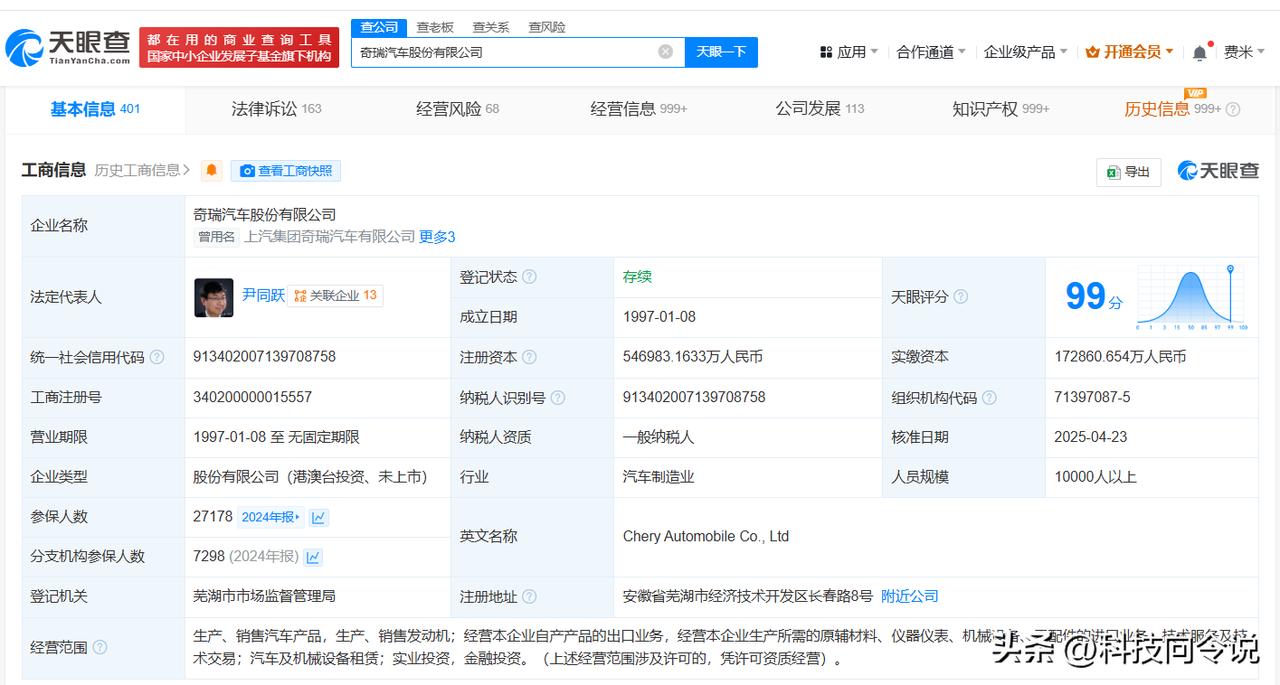Open help icon next to 天眼评分
The image size is (1280, 685).
click(x=961, y=297)
